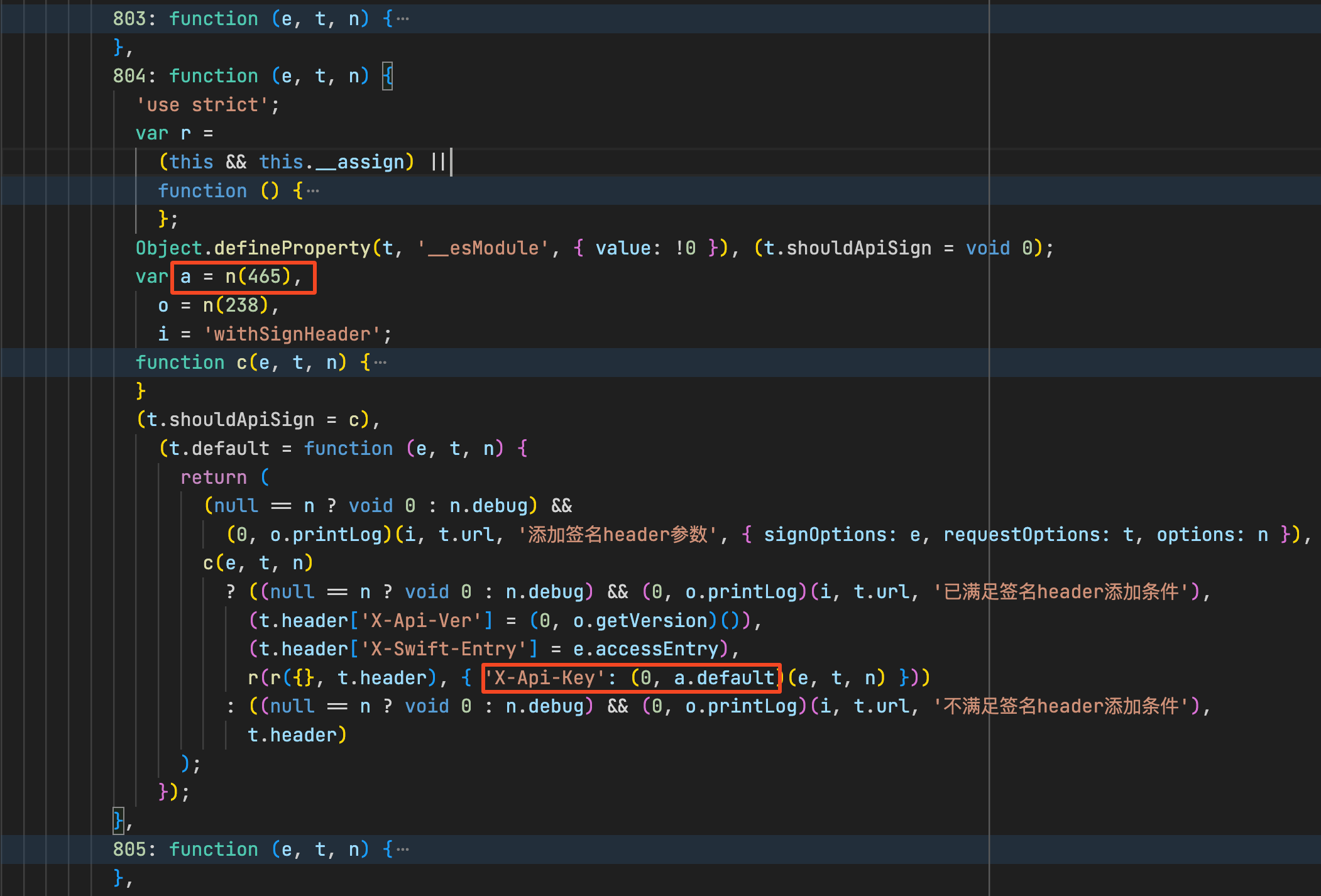Expand folded ellipsis on function 803 line
The width and height of the screenshot is (1321, 896).
[403, 19]
